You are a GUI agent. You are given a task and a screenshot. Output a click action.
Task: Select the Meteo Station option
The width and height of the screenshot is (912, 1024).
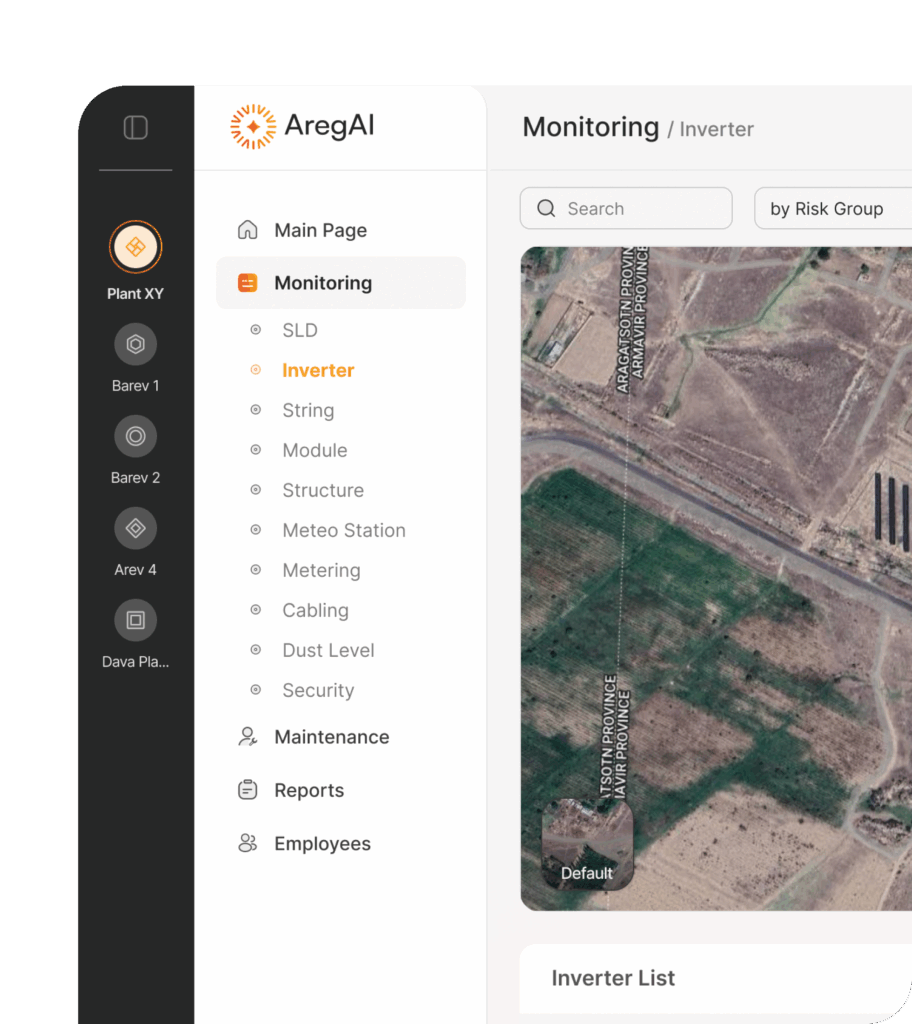point(343,530)
